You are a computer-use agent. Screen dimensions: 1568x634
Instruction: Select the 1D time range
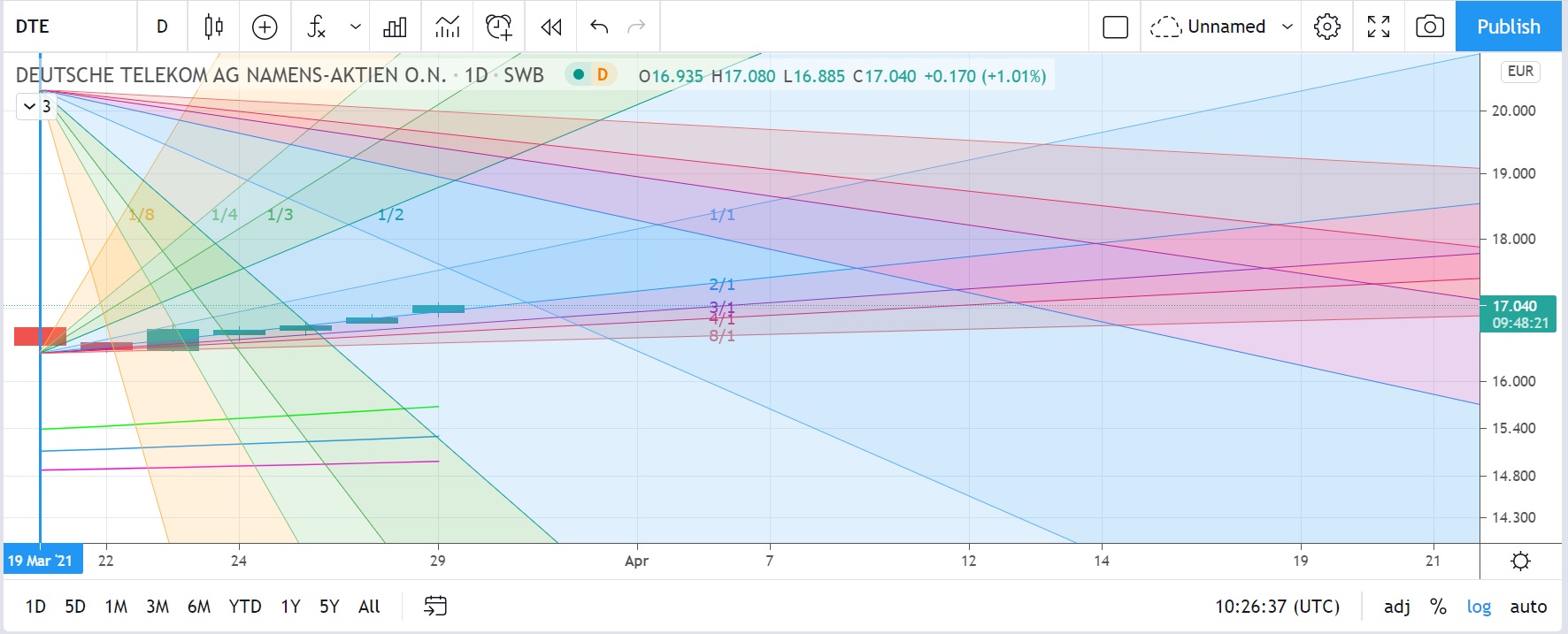[x=35, y=607]
